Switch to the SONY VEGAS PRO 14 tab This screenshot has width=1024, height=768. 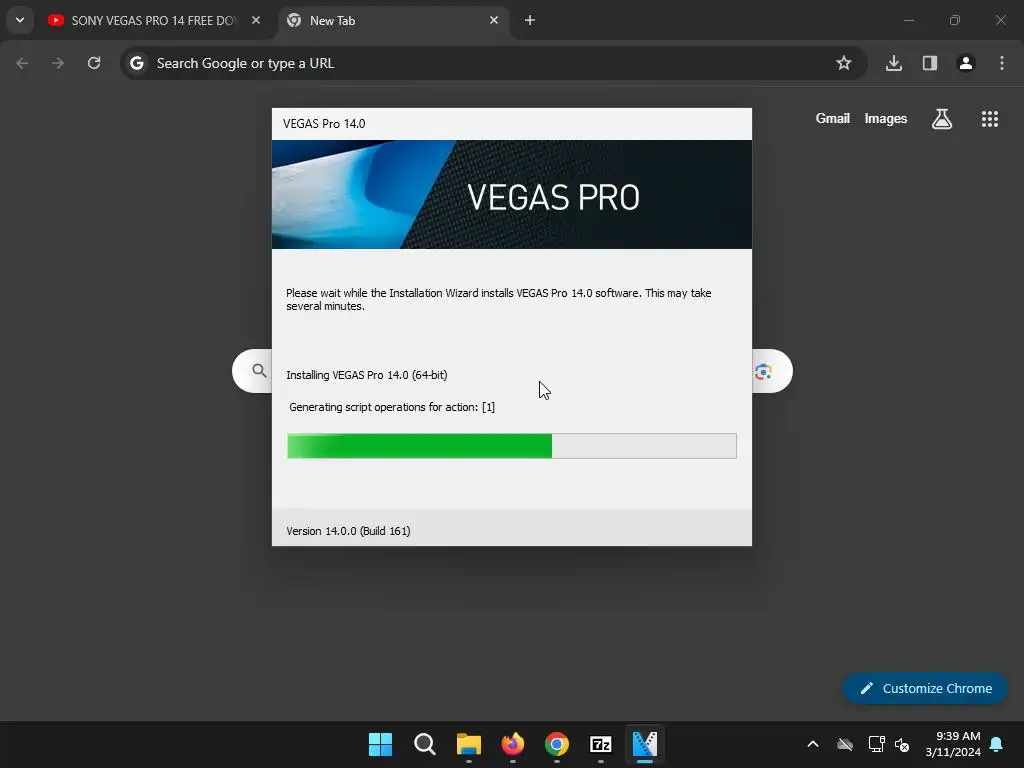coord(154,21)
